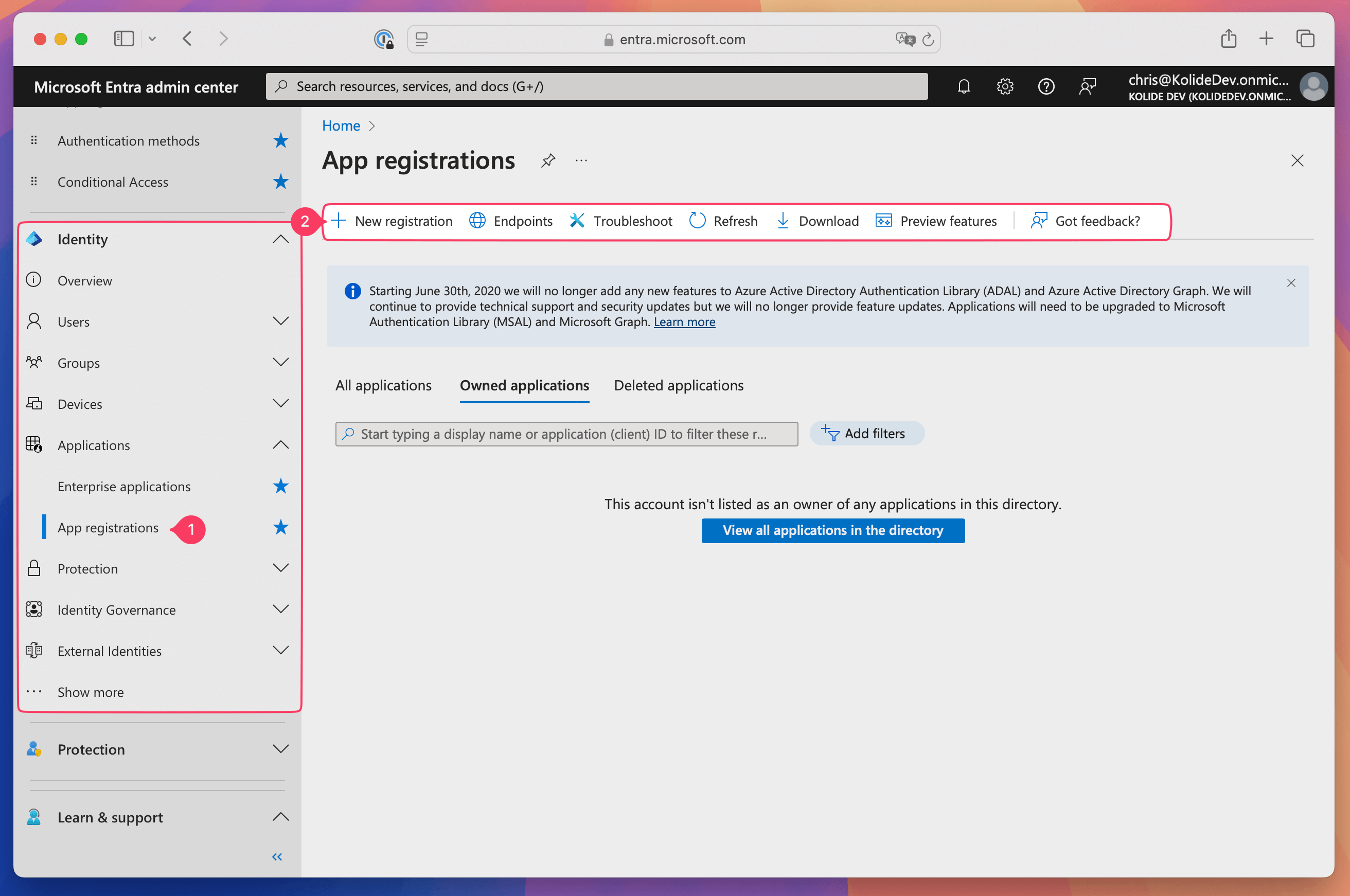Collapse the Applications sidebar section
The width and height of the screenshot is (1350, 896).
point(280,444)
